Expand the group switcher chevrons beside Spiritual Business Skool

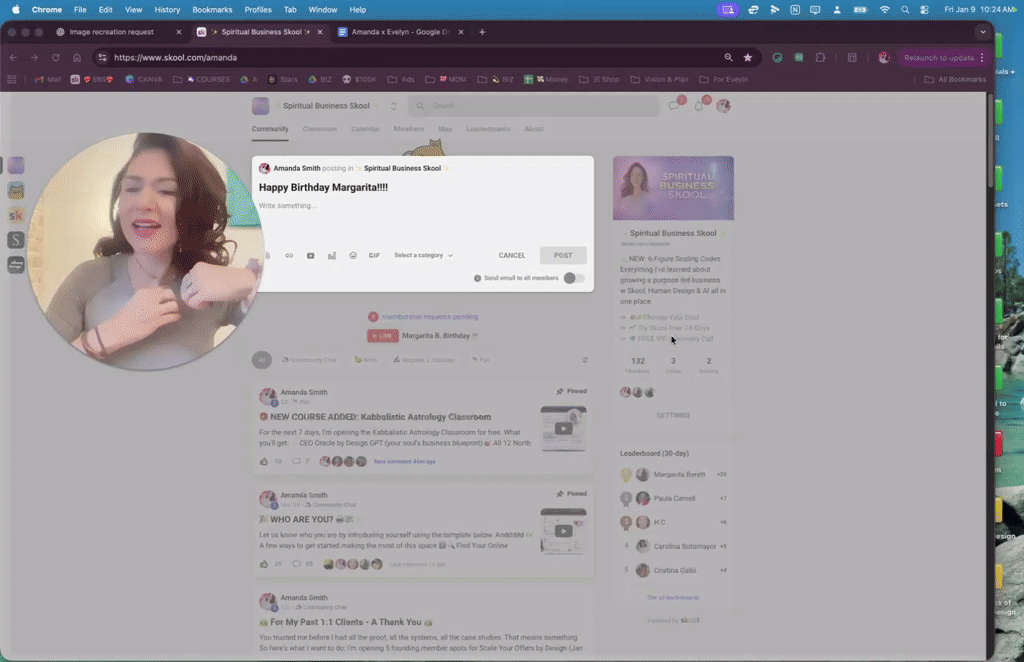393,106
